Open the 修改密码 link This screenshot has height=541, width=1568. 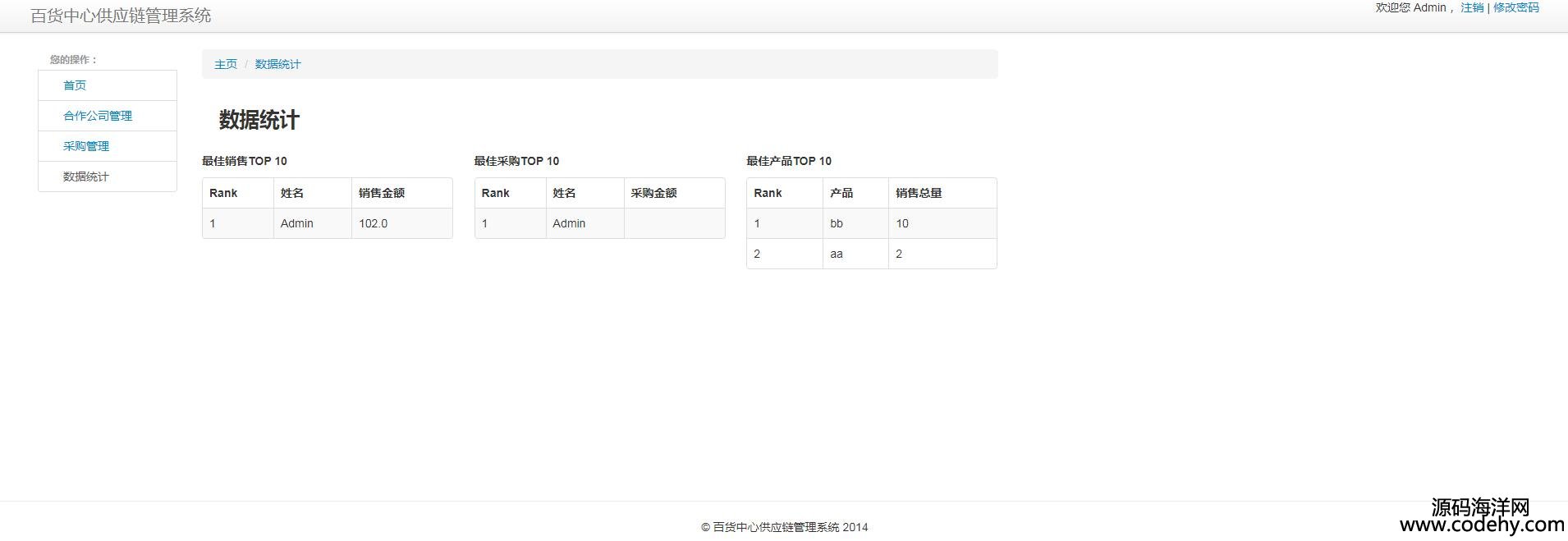click(1515, 7)
